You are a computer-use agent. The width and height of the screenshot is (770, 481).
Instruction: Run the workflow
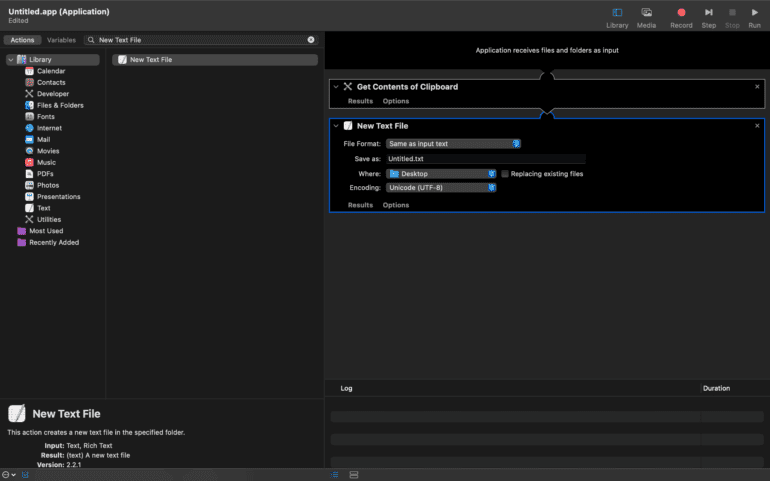(755, 12)
